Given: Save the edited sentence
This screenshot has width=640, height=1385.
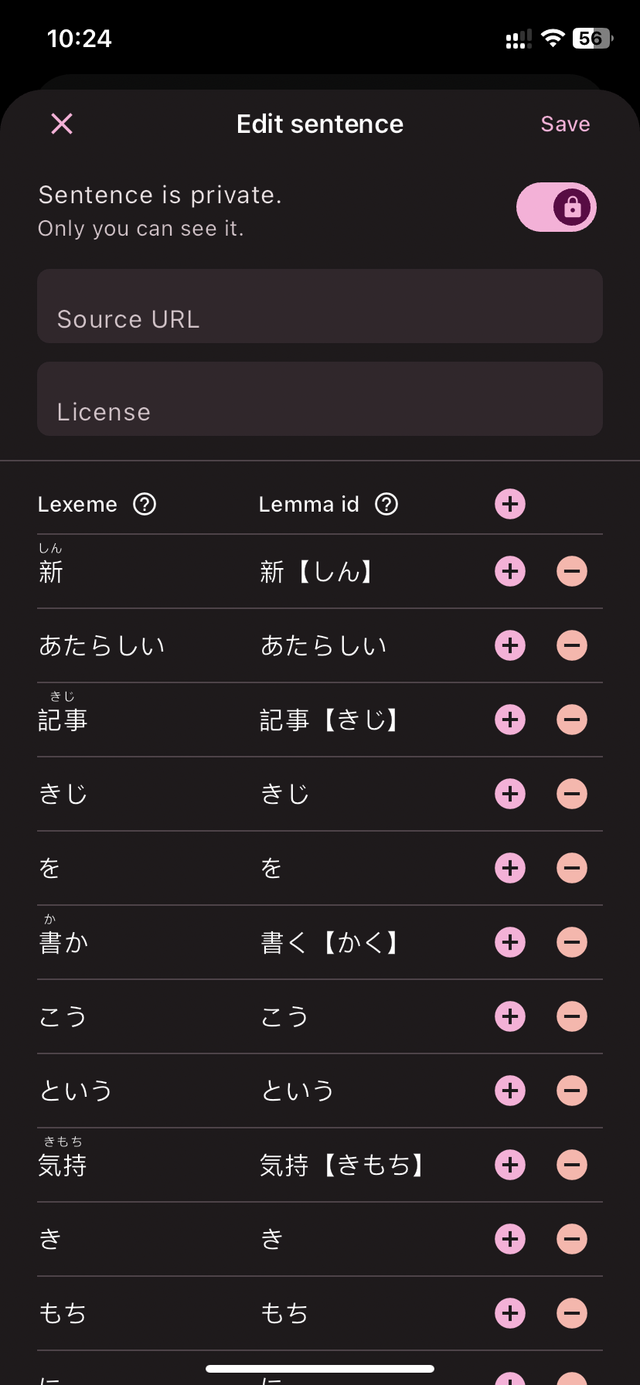Looking at the screenshot, I should click(x=565, y=124).
